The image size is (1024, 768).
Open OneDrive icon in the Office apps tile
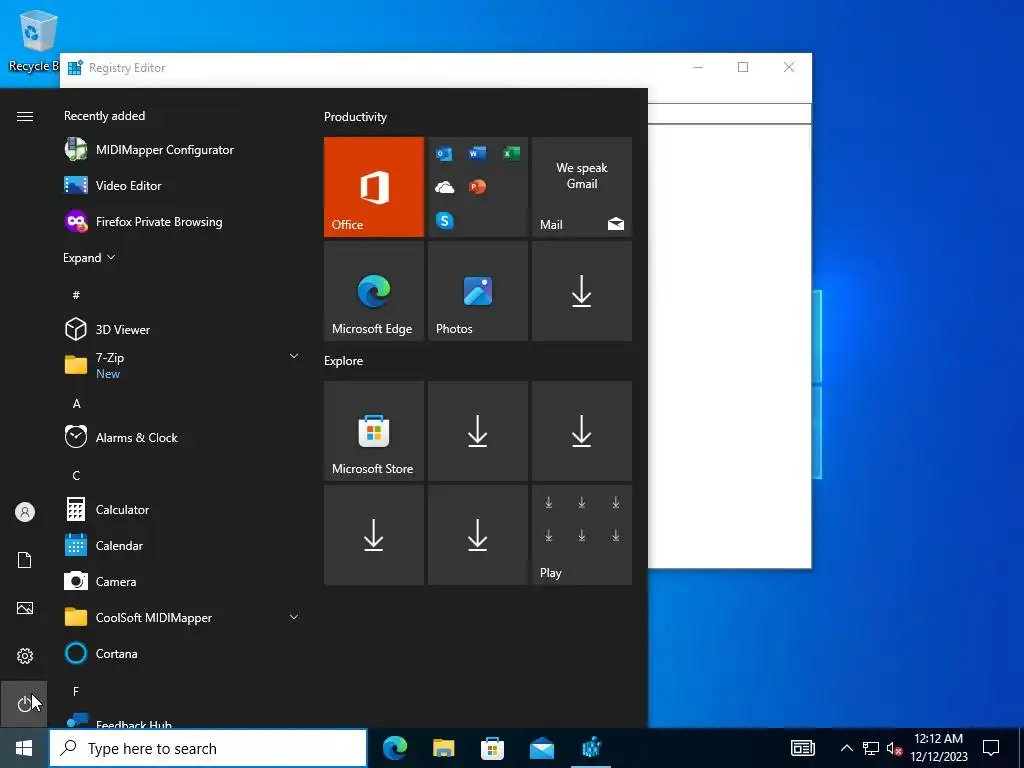(445, 187)
